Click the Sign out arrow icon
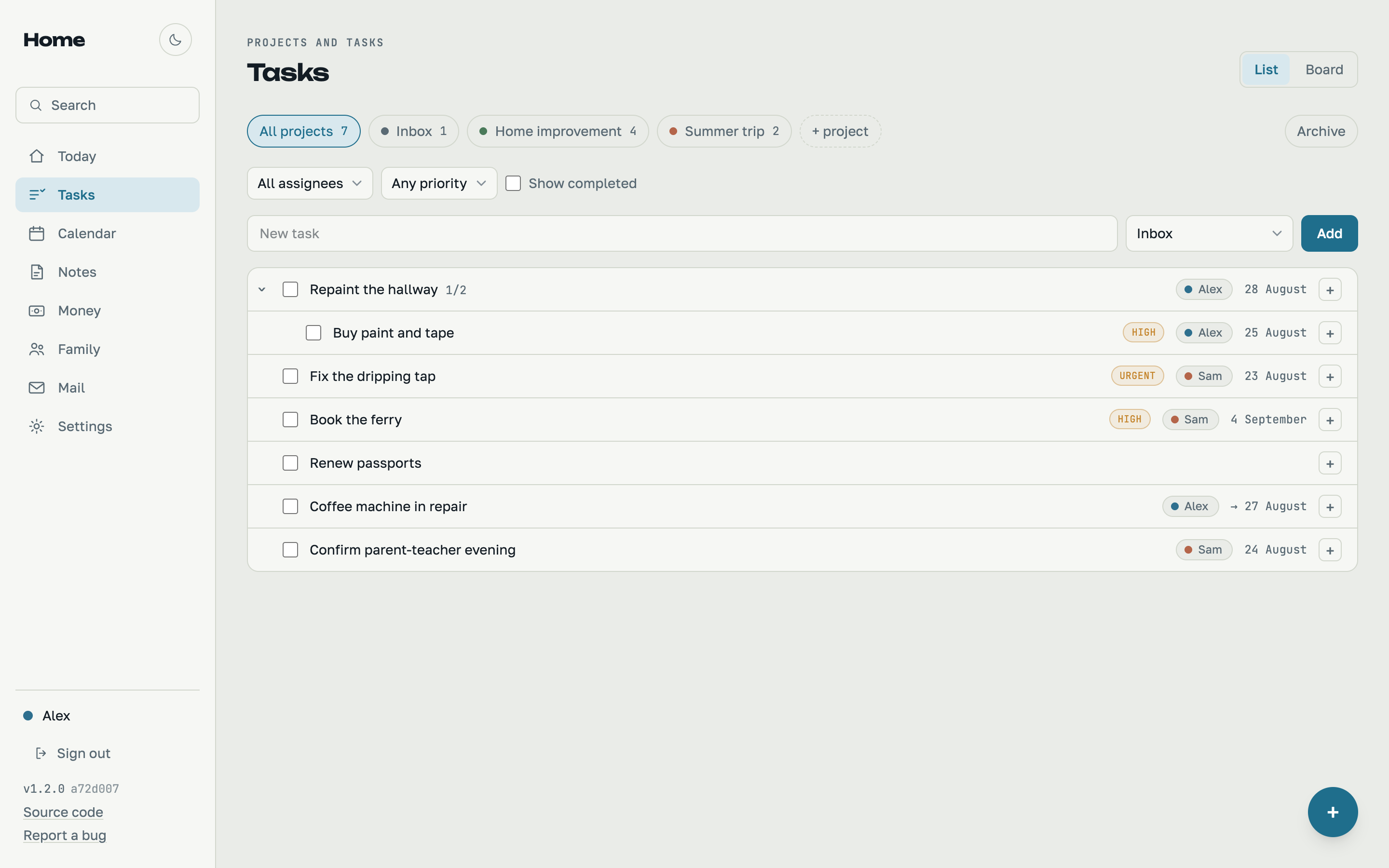1389x868 pixels. click(x=41, y=753)
